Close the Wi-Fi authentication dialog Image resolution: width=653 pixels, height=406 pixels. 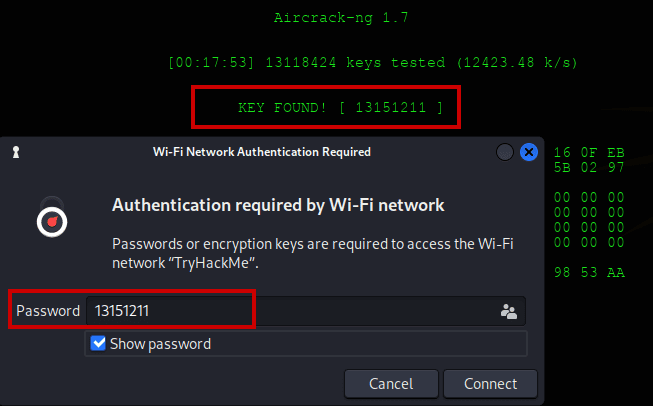point(529,152)
